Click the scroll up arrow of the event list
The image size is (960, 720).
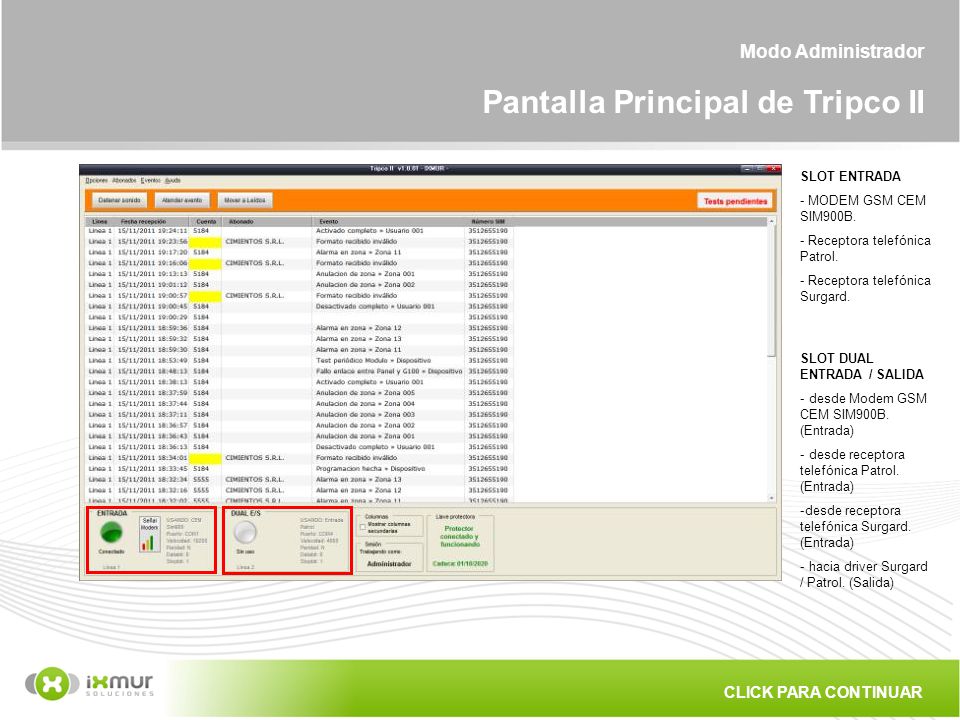771,221
